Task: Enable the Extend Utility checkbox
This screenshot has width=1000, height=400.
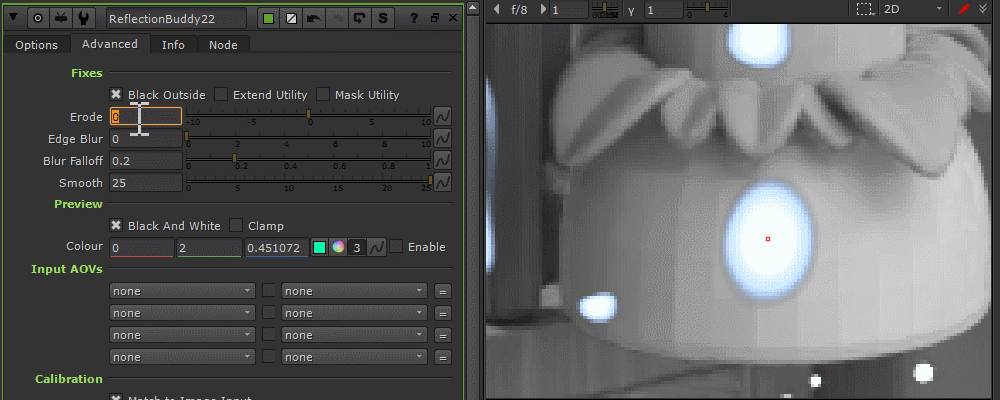Action: click(x=221, y=94)
